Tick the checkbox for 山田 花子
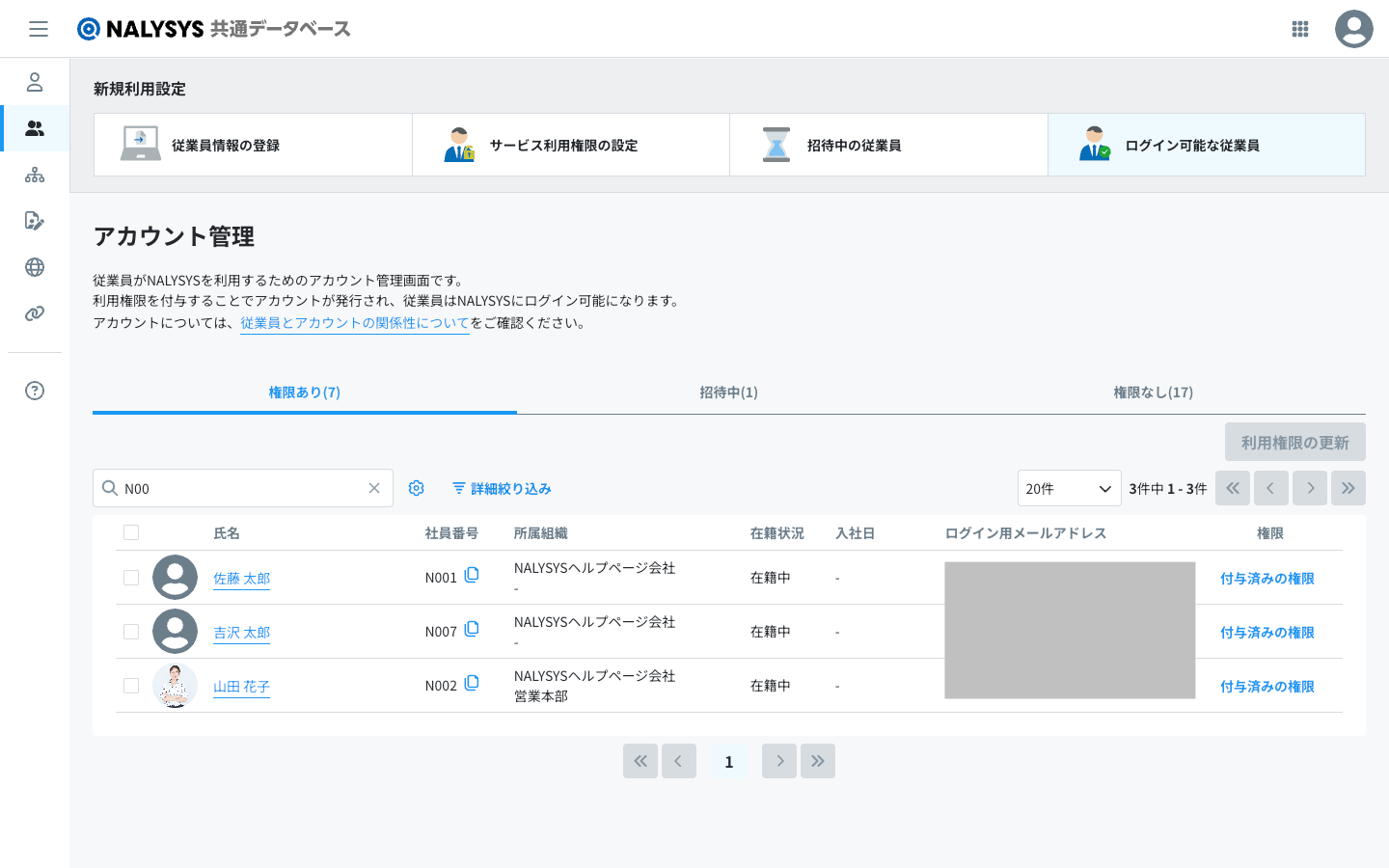Image resolution: width=1389 pixels, height=868 pixels. click(131, 686)
